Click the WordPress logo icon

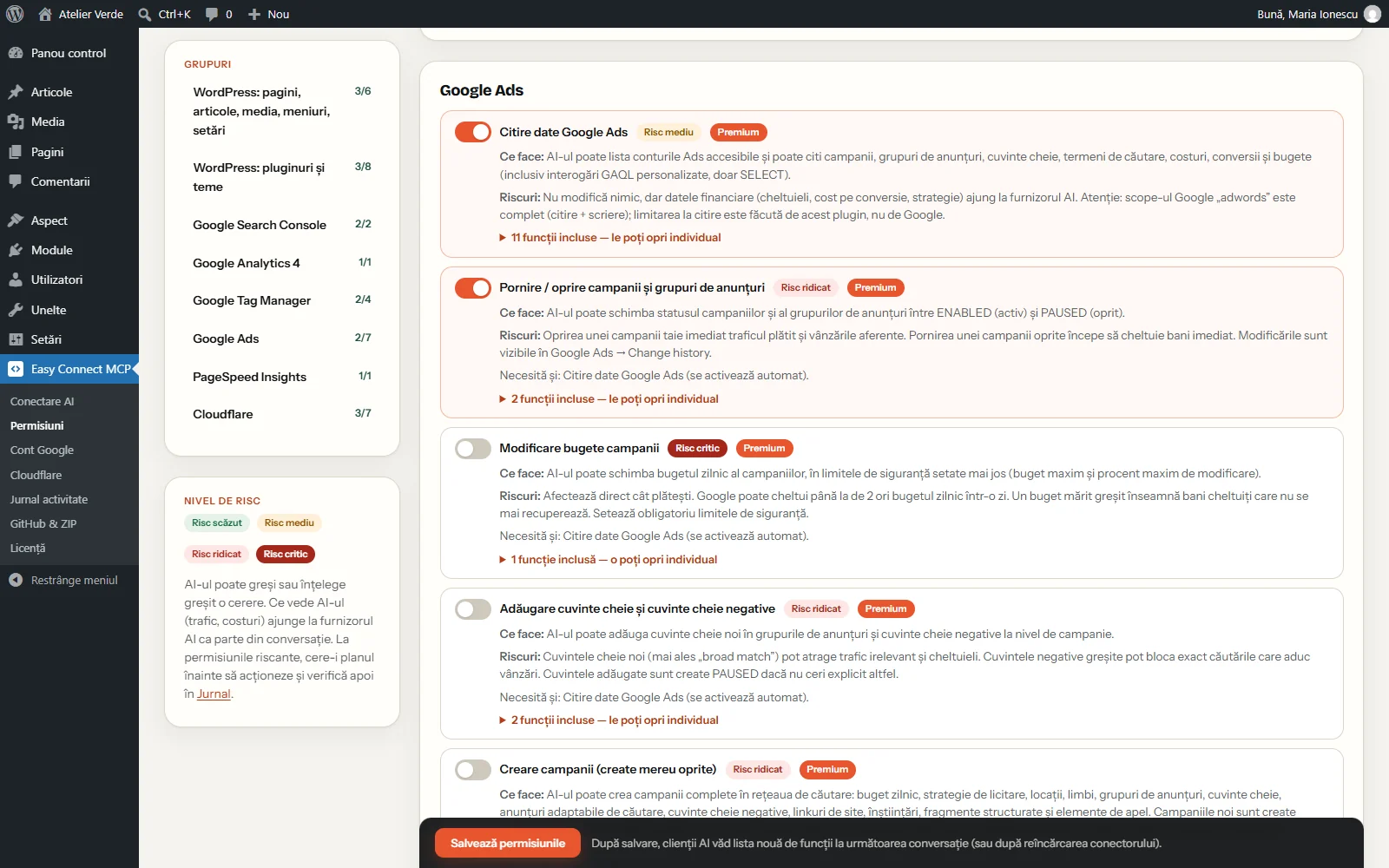point(15,14)
